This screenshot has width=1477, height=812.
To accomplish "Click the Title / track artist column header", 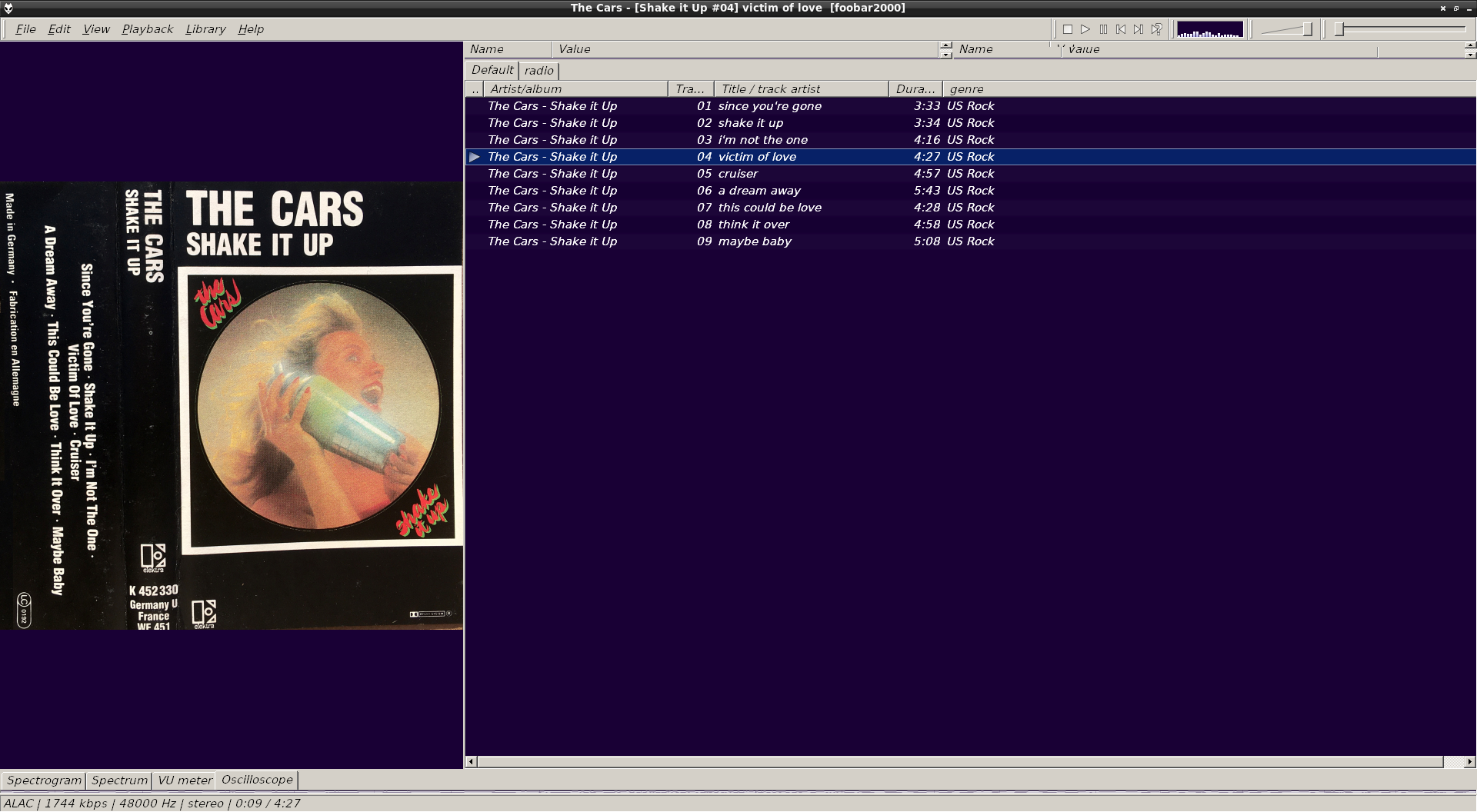I will pyautogui.click(x=801, y=89).
